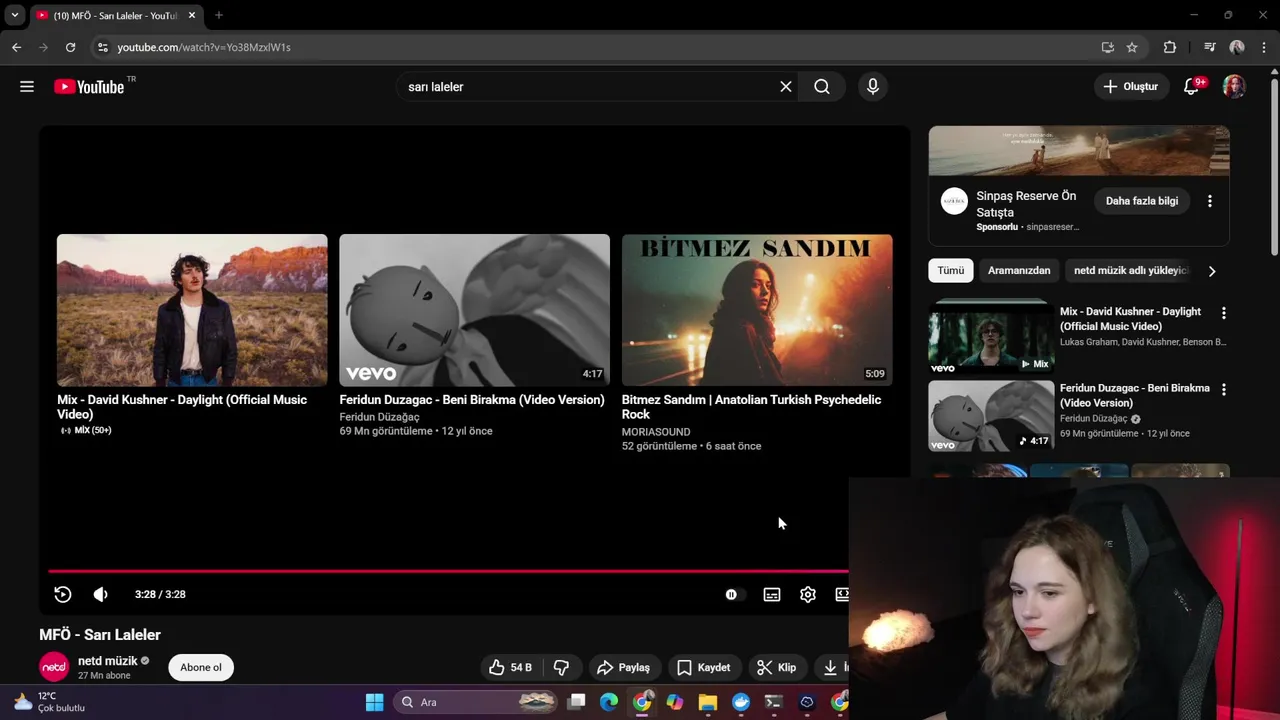The width and height of the screenshot is (1280, 720).
Task: Play the David Kushner Daylight end-screen thumbnail
Action: coord(192,310)
